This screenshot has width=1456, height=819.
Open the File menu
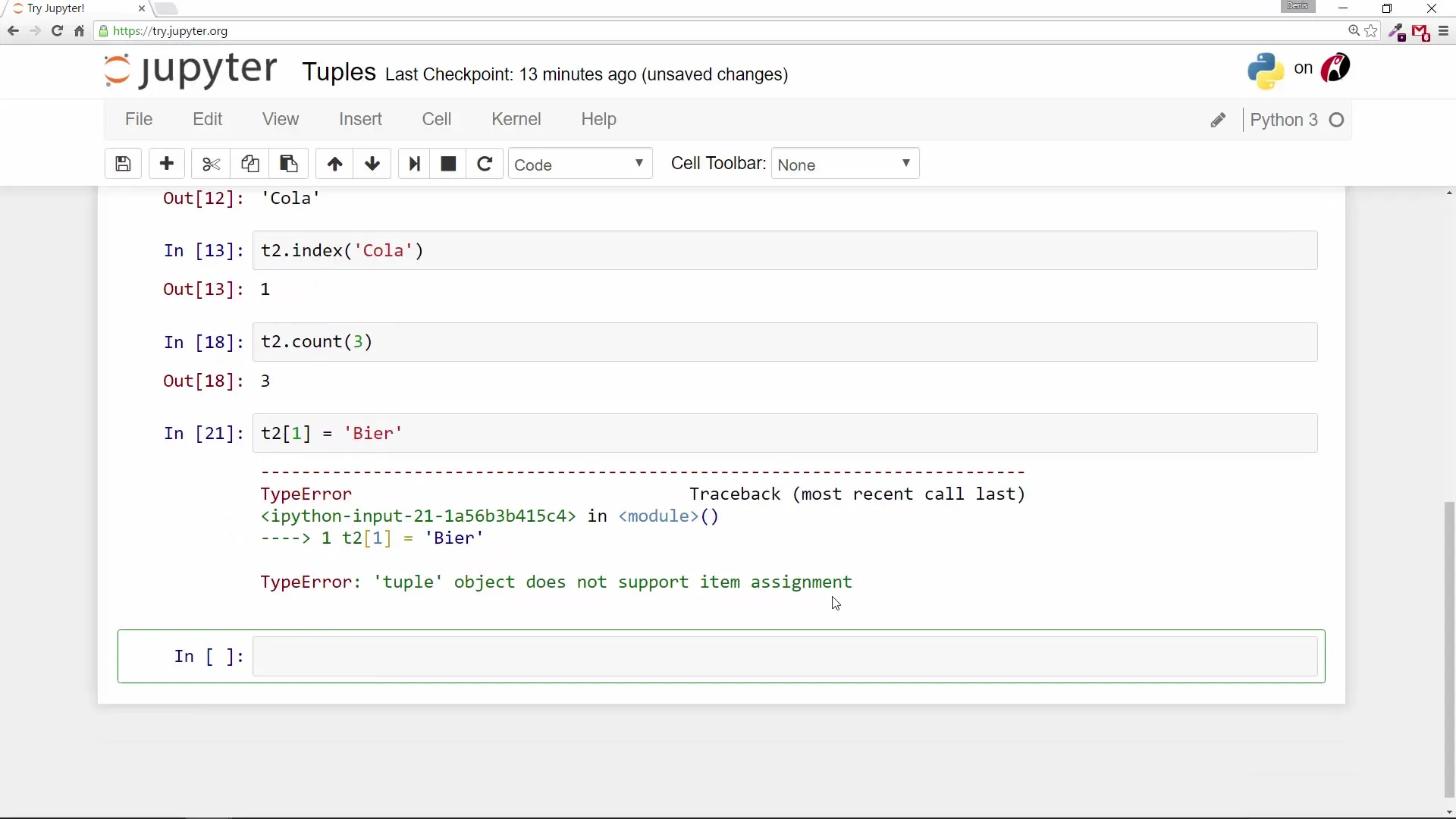[x=139, y=119]
